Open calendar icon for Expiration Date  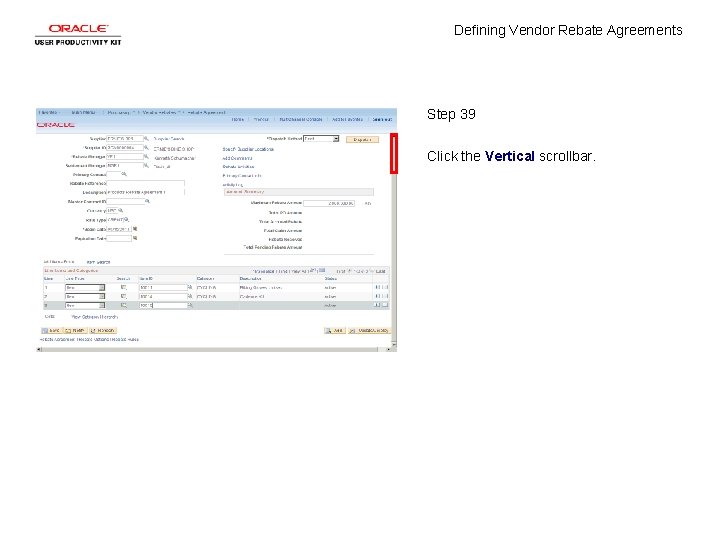[135, 238]
